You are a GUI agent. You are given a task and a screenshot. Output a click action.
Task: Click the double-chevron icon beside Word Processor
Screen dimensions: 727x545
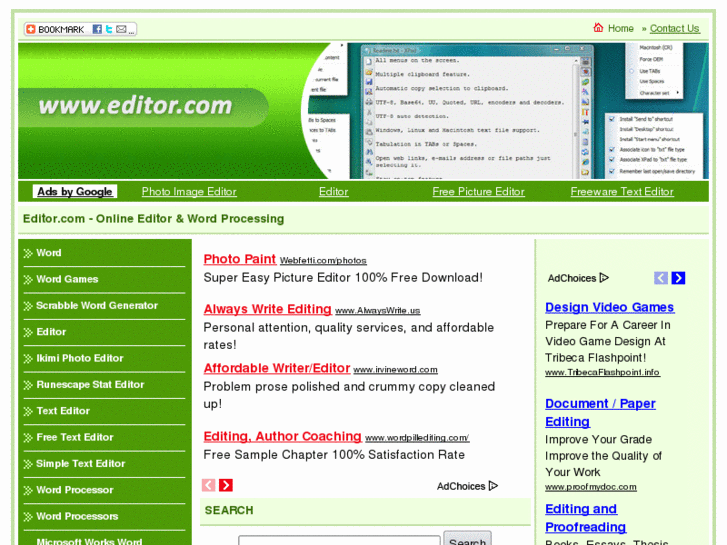[x=28, y=491]
